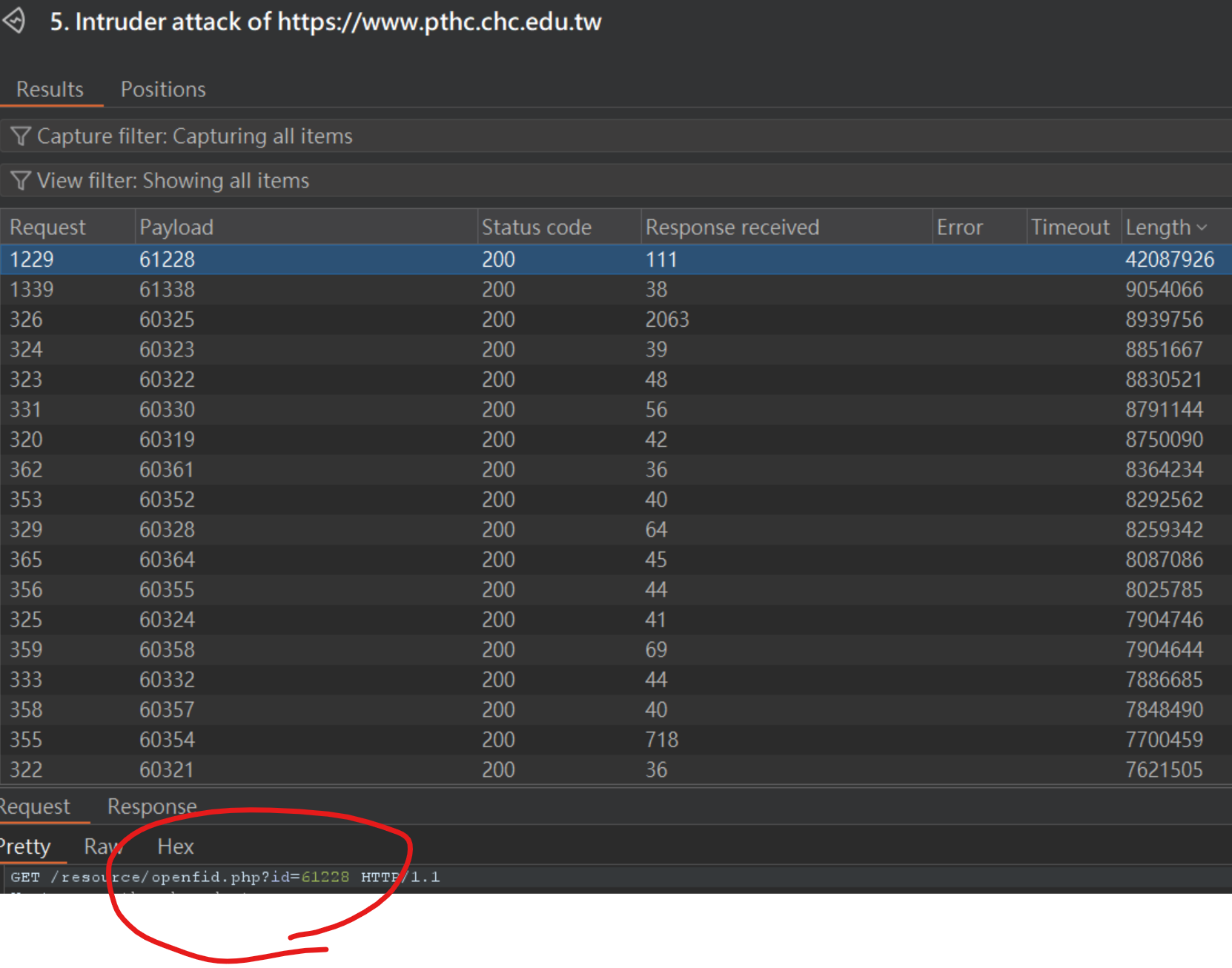Screen dimensions: 1232x968
Task: Click length value 7904644
Action: click(x=1165, y=650)
